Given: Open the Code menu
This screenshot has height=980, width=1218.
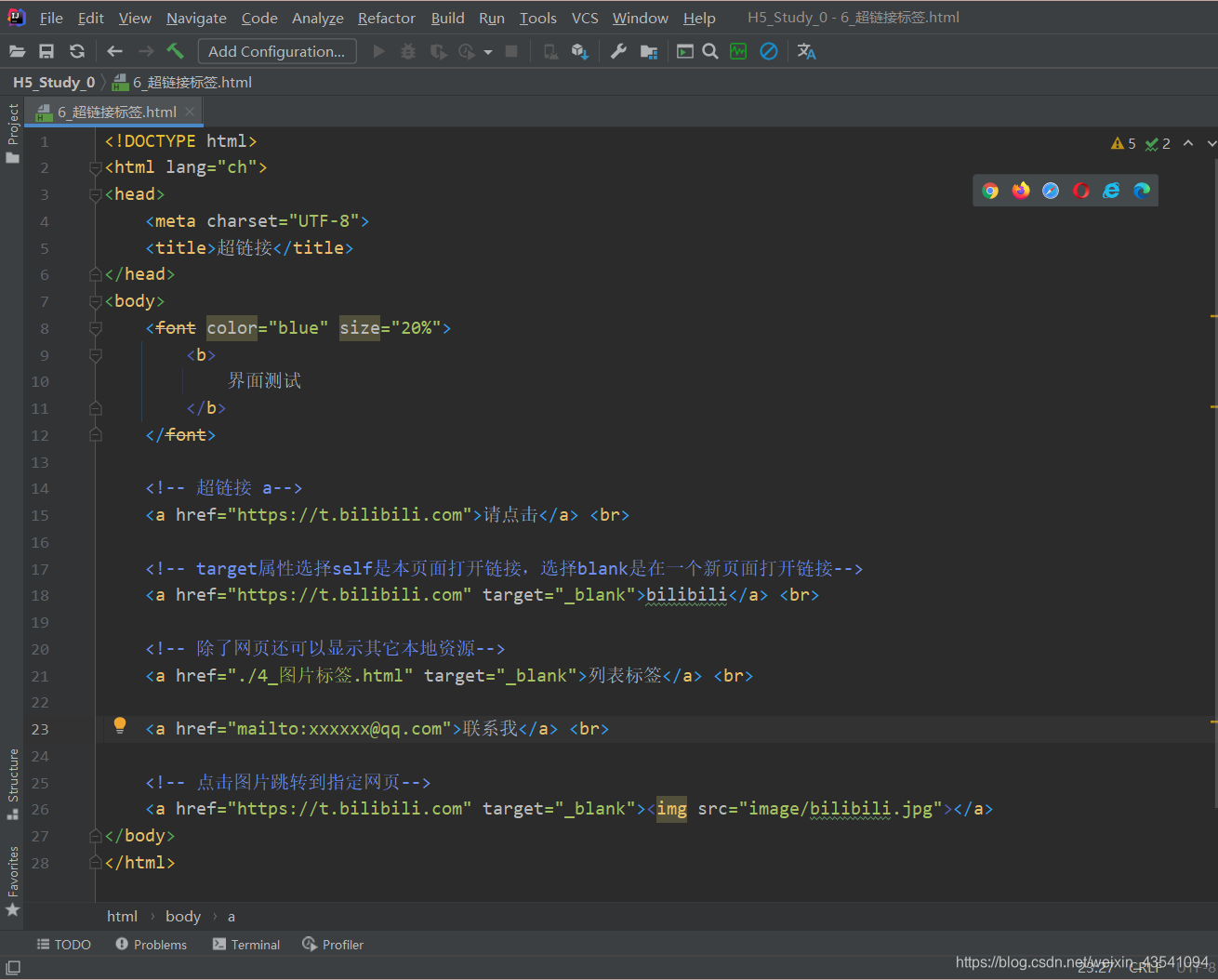Looking at the screenshot, I should (259, 18).
